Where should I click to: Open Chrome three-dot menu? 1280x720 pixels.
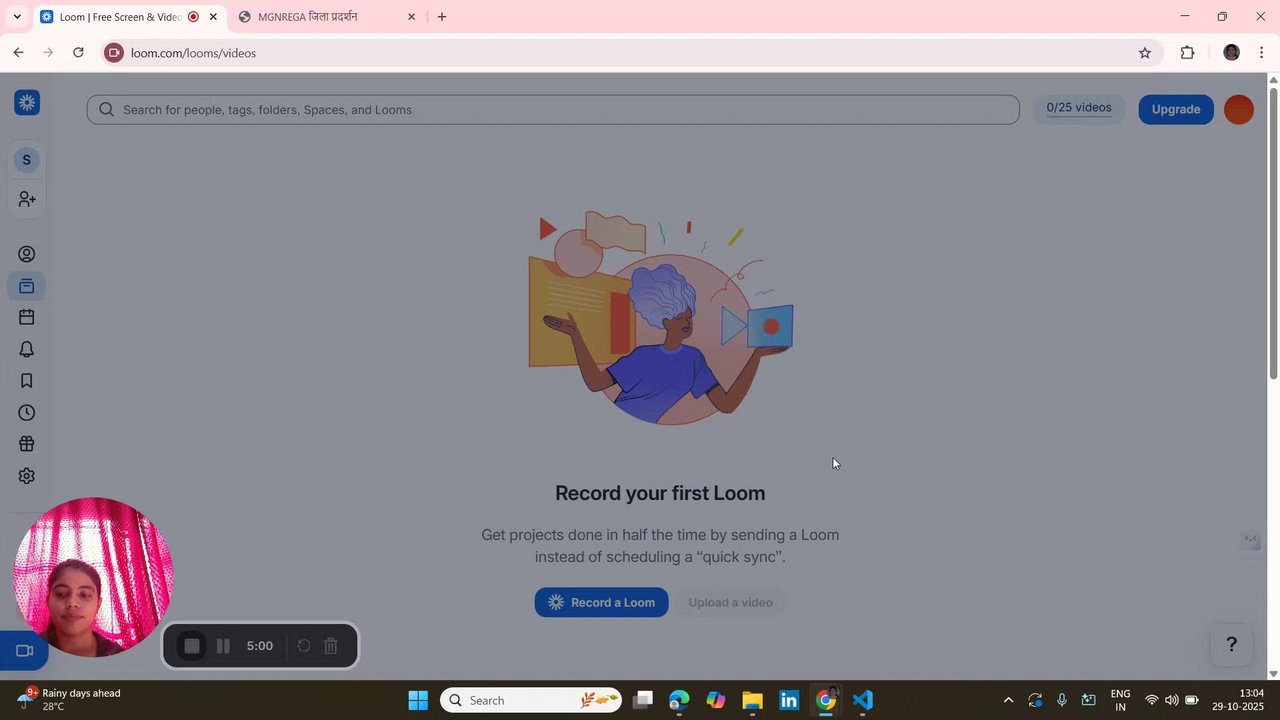pos(1262,53)
